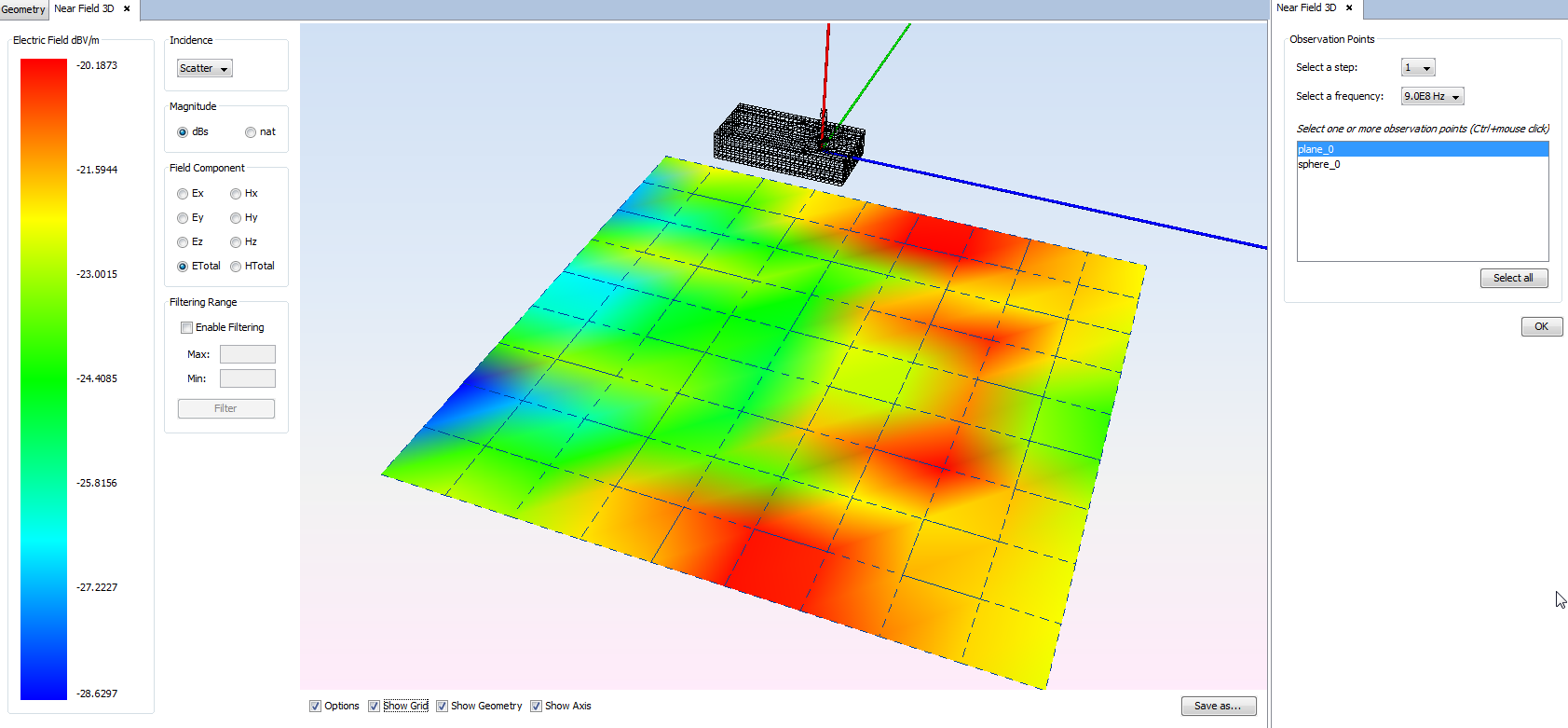Select sphere_0 observation point
1568x728 pixels.
tap(1319, 164)
